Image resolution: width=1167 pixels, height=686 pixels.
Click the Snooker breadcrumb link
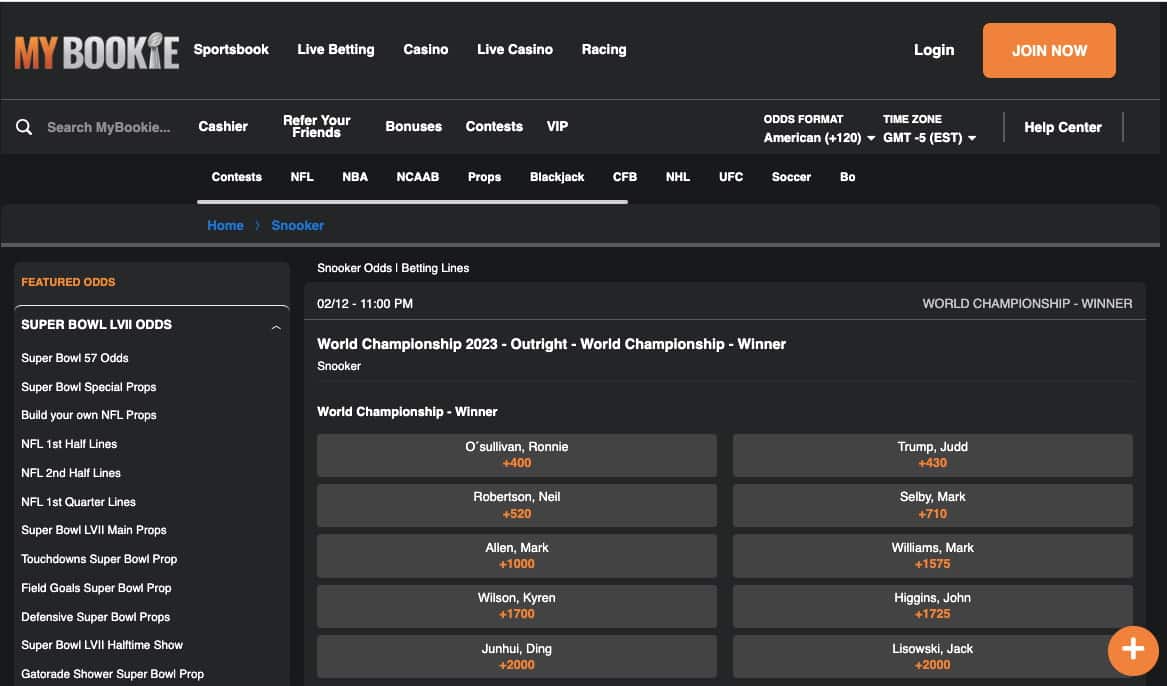click(298, 225)
